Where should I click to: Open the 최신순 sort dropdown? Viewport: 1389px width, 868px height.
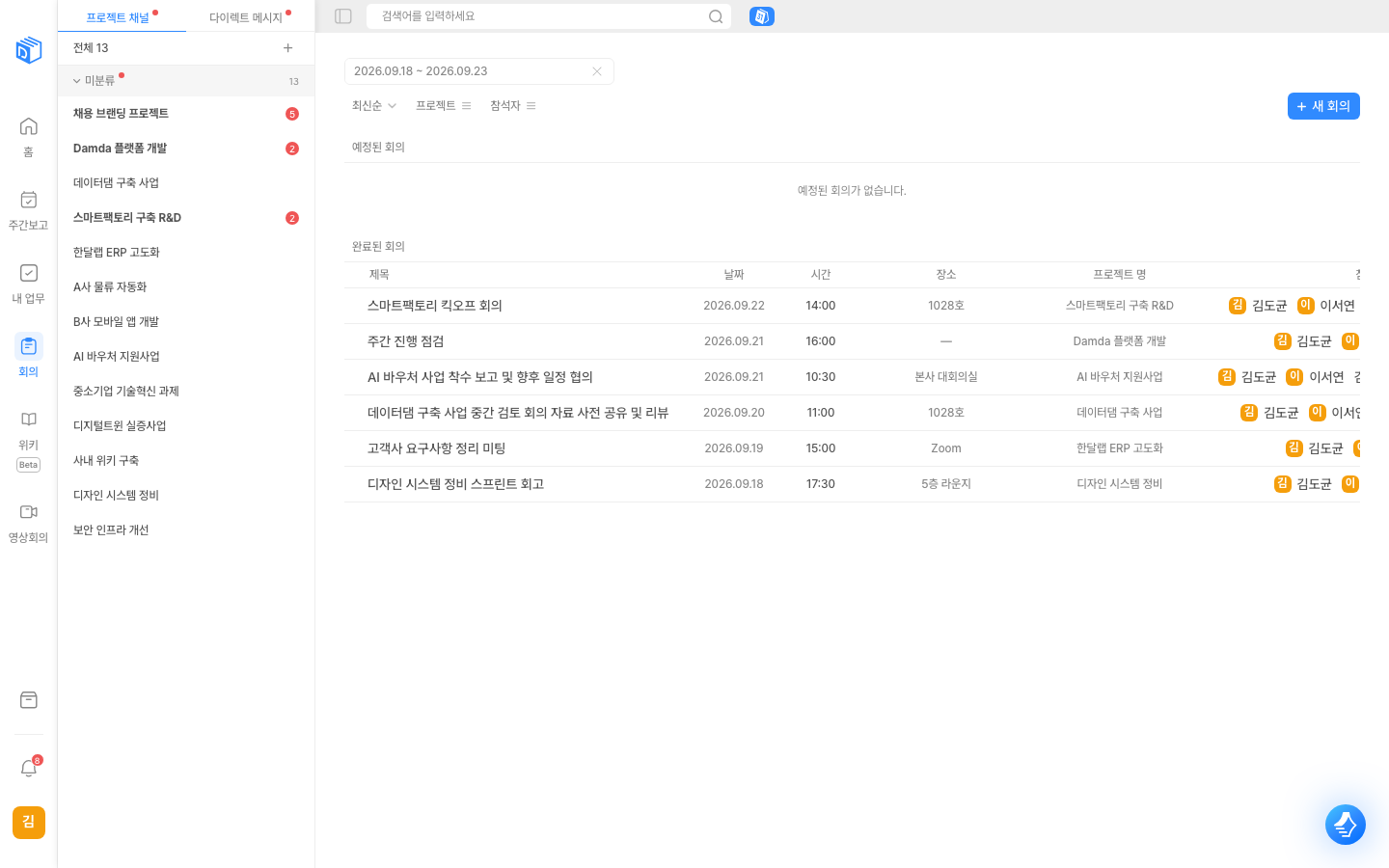[374, 106]
